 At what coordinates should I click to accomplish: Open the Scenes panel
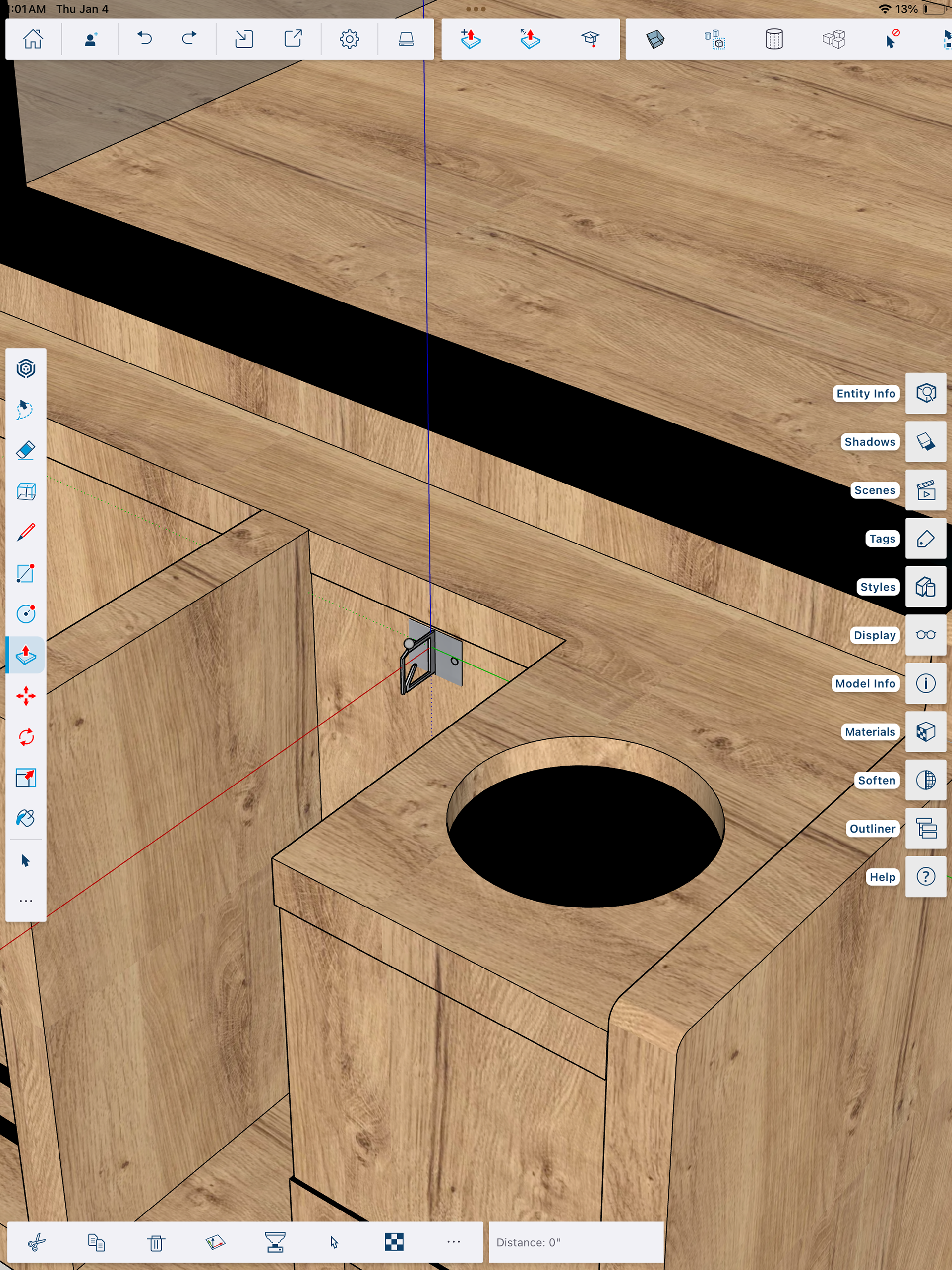click(x=925, y=490)
